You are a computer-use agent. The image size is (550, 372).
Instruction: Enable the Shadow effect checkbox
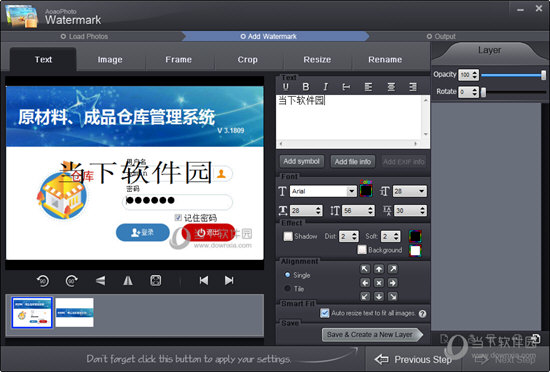coord(288,236)
